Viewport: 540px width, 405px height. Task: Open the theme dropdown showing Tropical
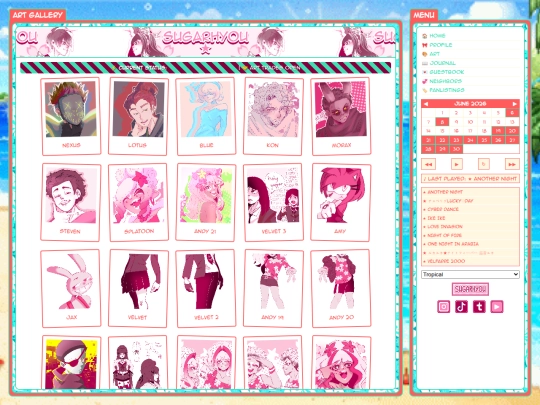point(470,274)
